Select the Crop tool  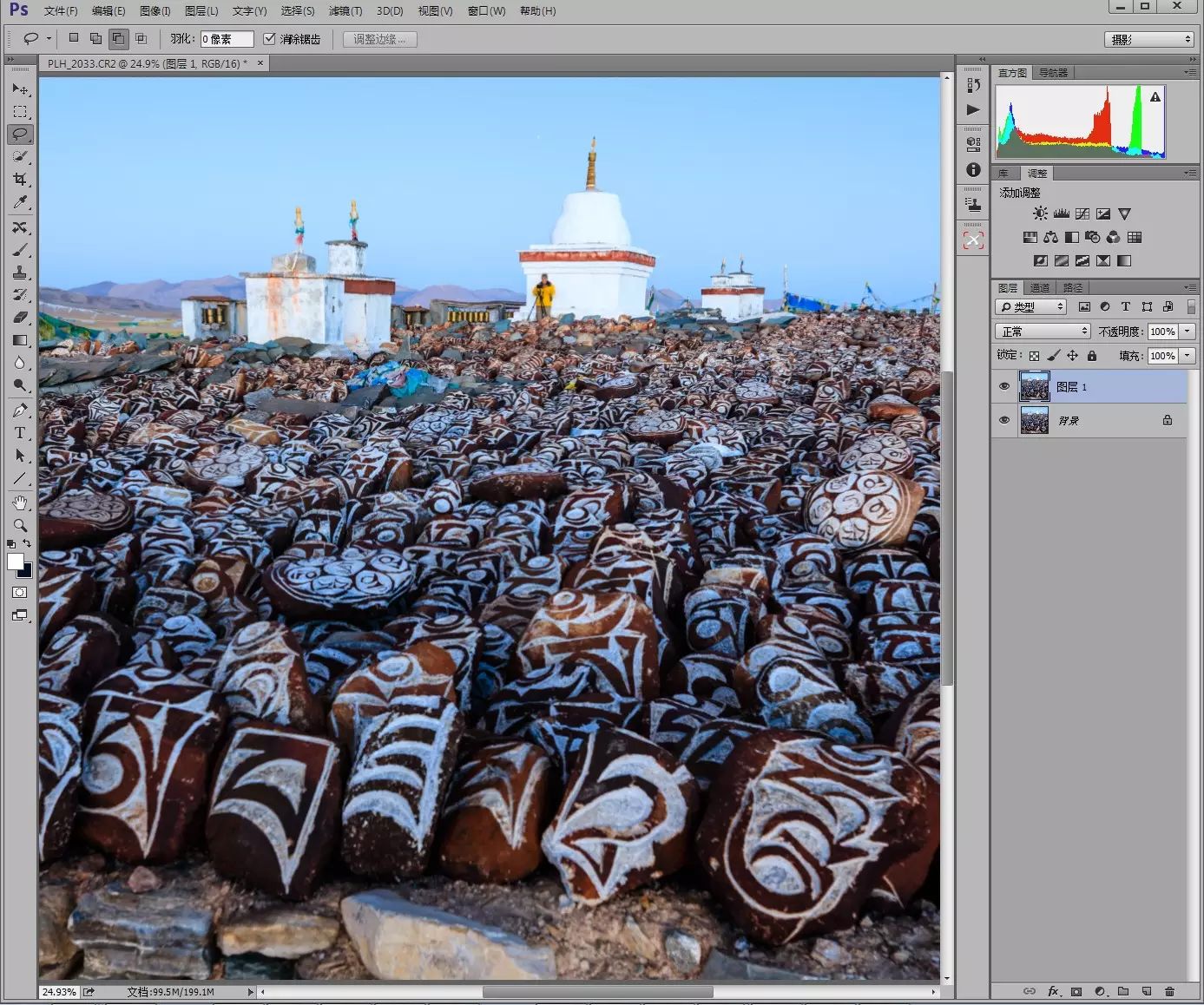(x=20, y=180)
